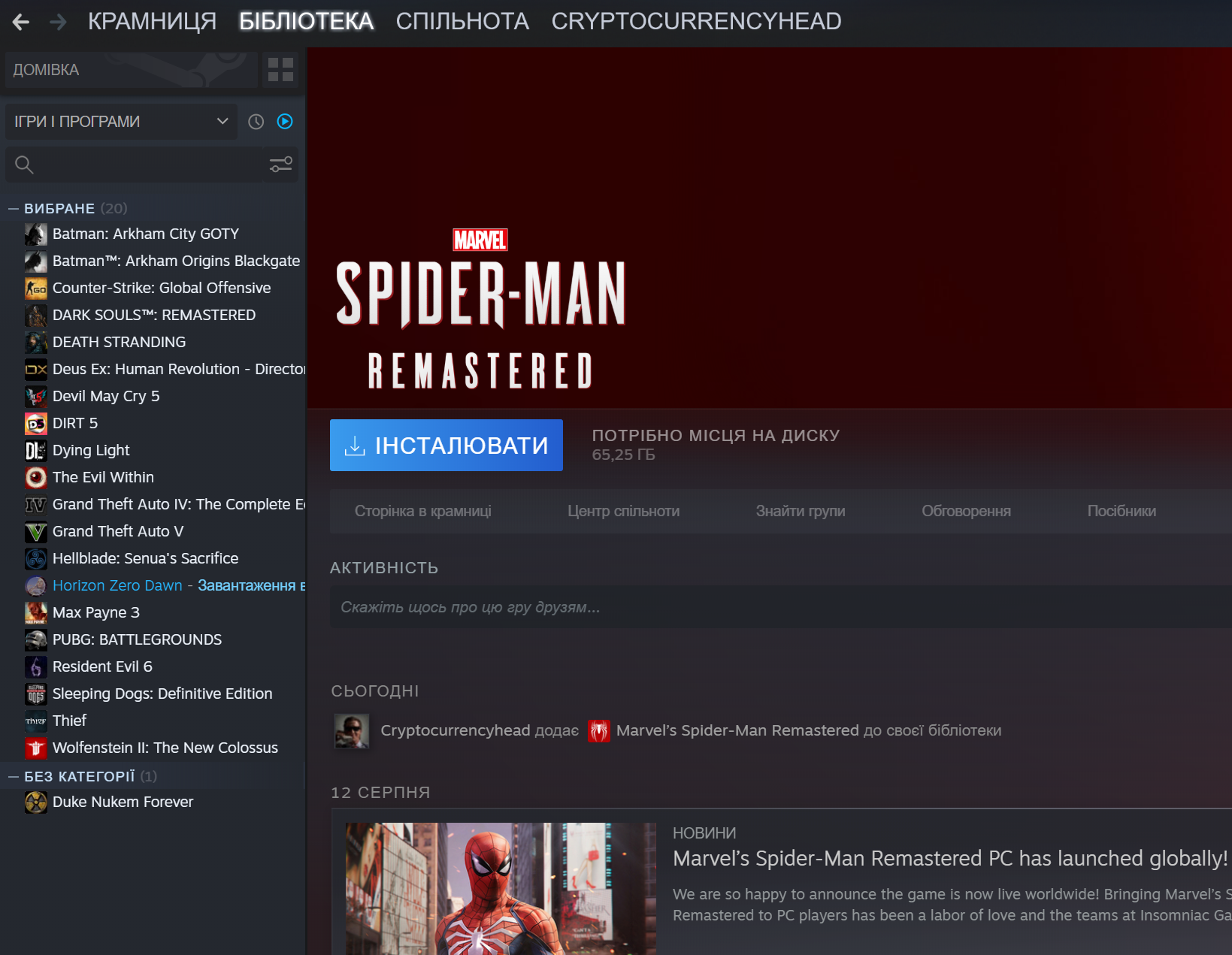Select Dying Light game icon
1232x955 pixels.
point(35,451)
